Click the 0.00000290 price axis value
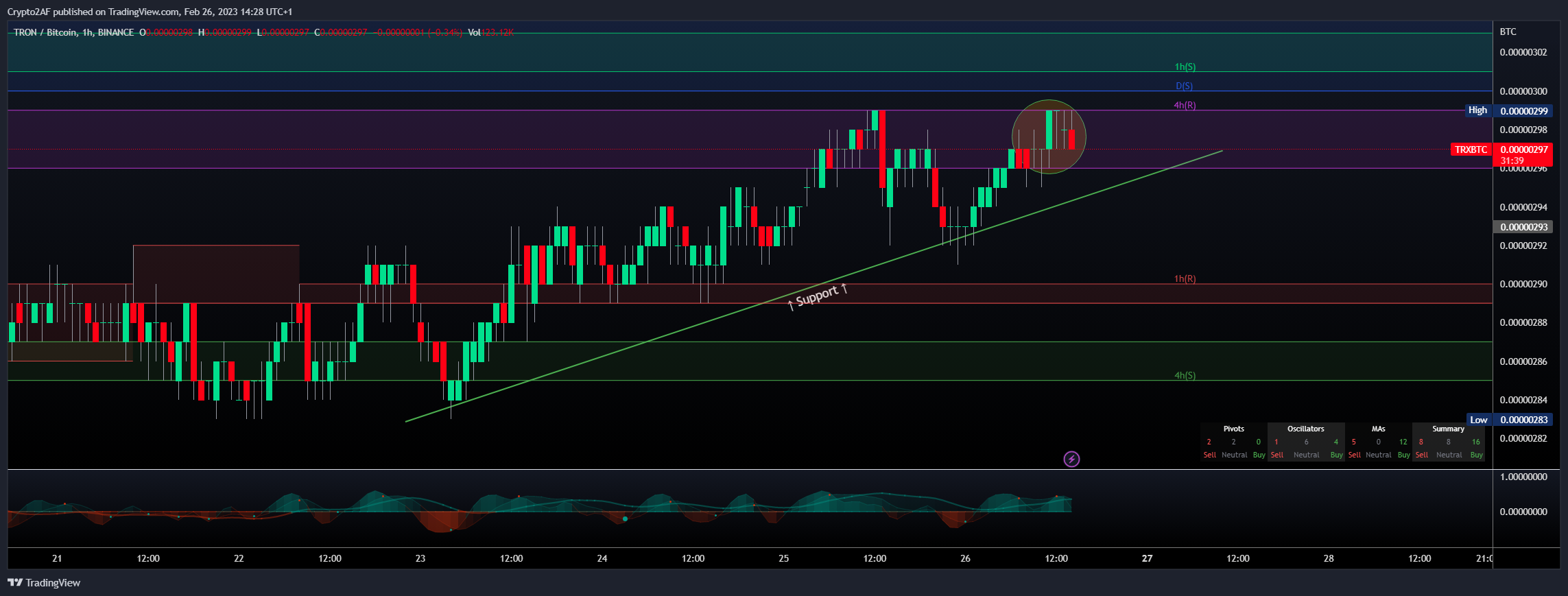The image size is (1568, 596). pos(1523,284)
